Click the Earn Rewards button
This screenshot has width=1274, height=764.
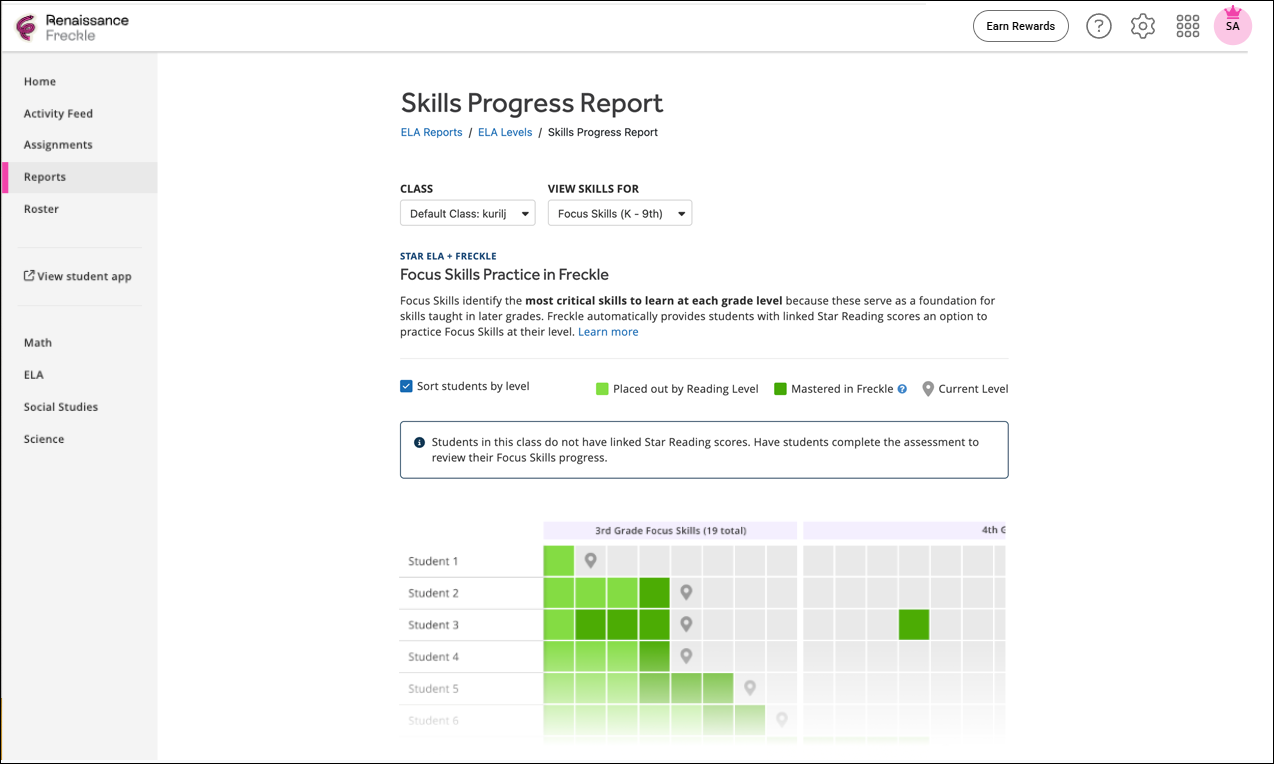(x=1020, y=26)
